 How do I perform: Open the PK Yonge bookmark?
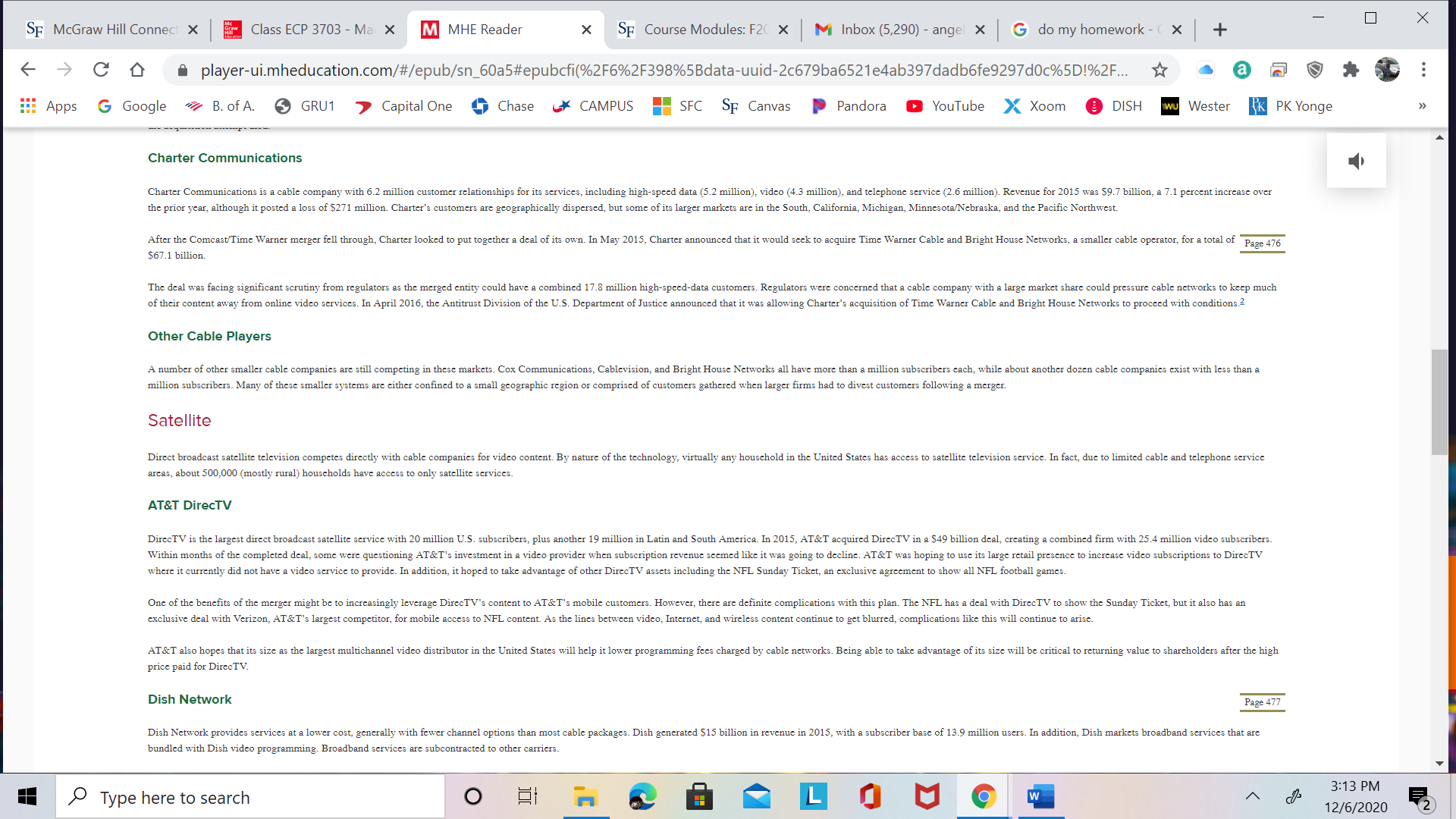(x=1291, y=106)
